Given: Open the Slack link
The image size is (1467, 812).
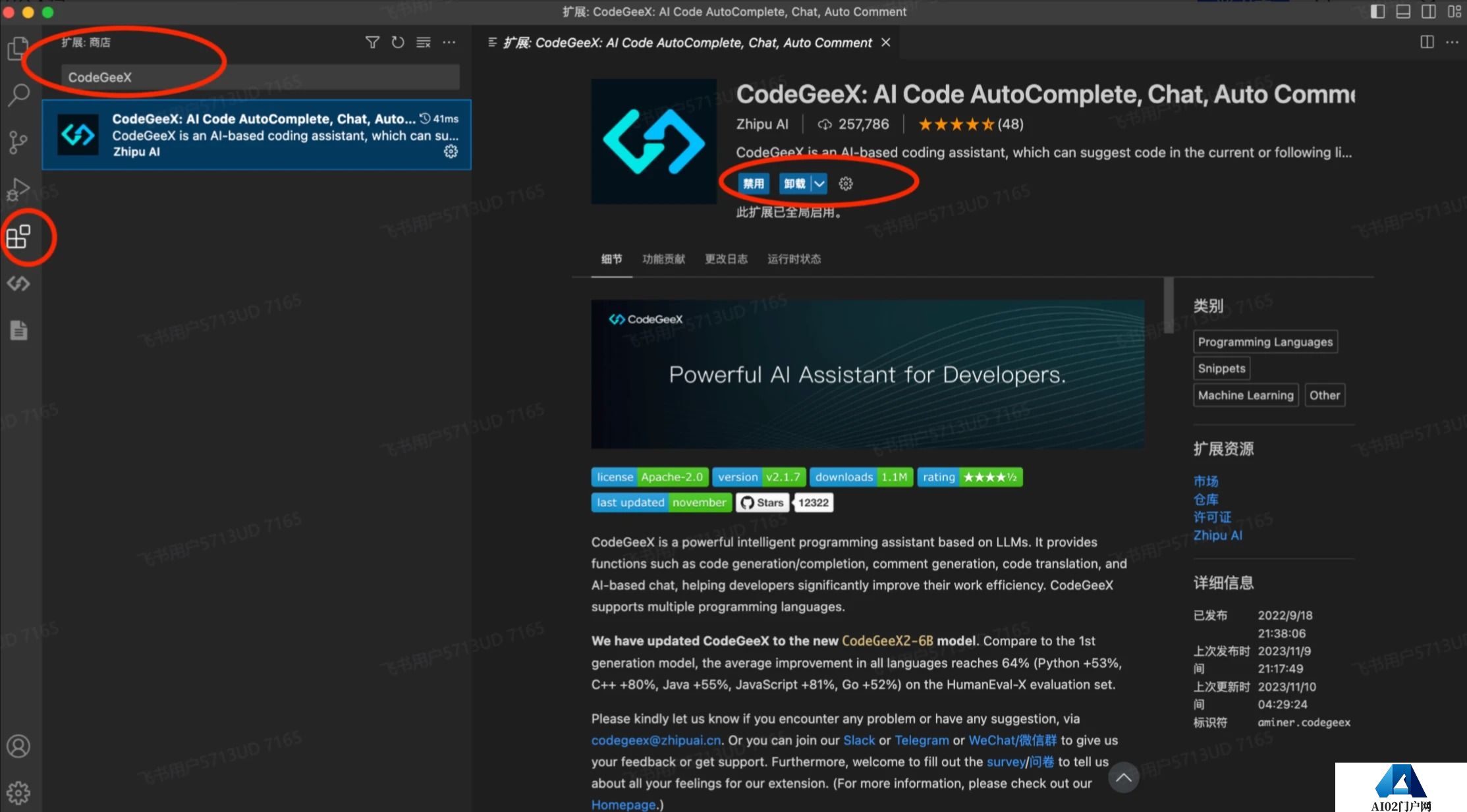Looking at the screenshot, I should click(859, 740).
